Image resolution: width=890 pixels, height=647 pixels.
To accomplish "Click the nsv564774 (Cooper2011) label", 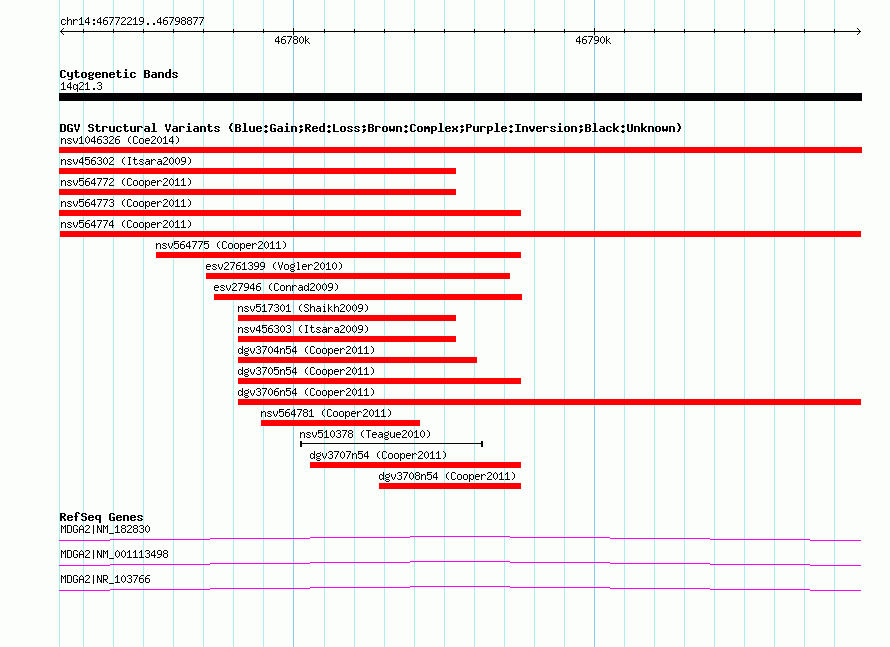I will 126,224.
